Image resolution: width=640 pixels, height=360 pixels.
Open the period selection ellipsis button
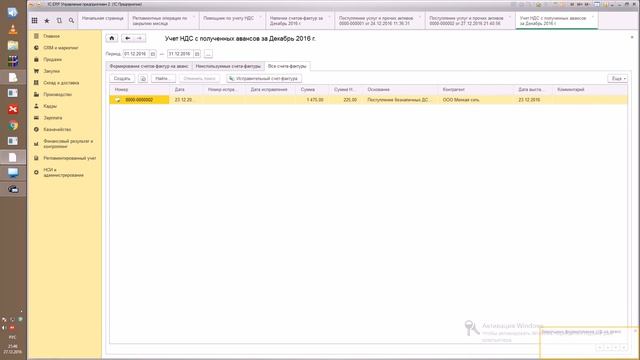point(208,54)
